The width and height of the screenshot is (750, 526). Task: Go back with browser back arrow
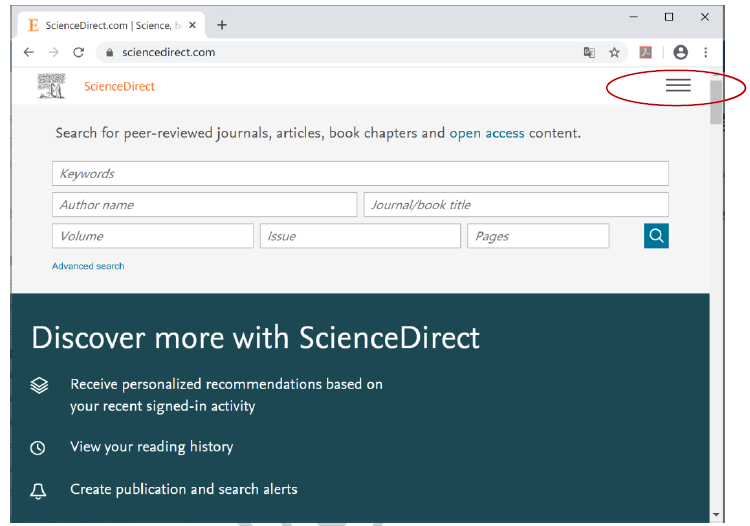click(x=29, y=52)
